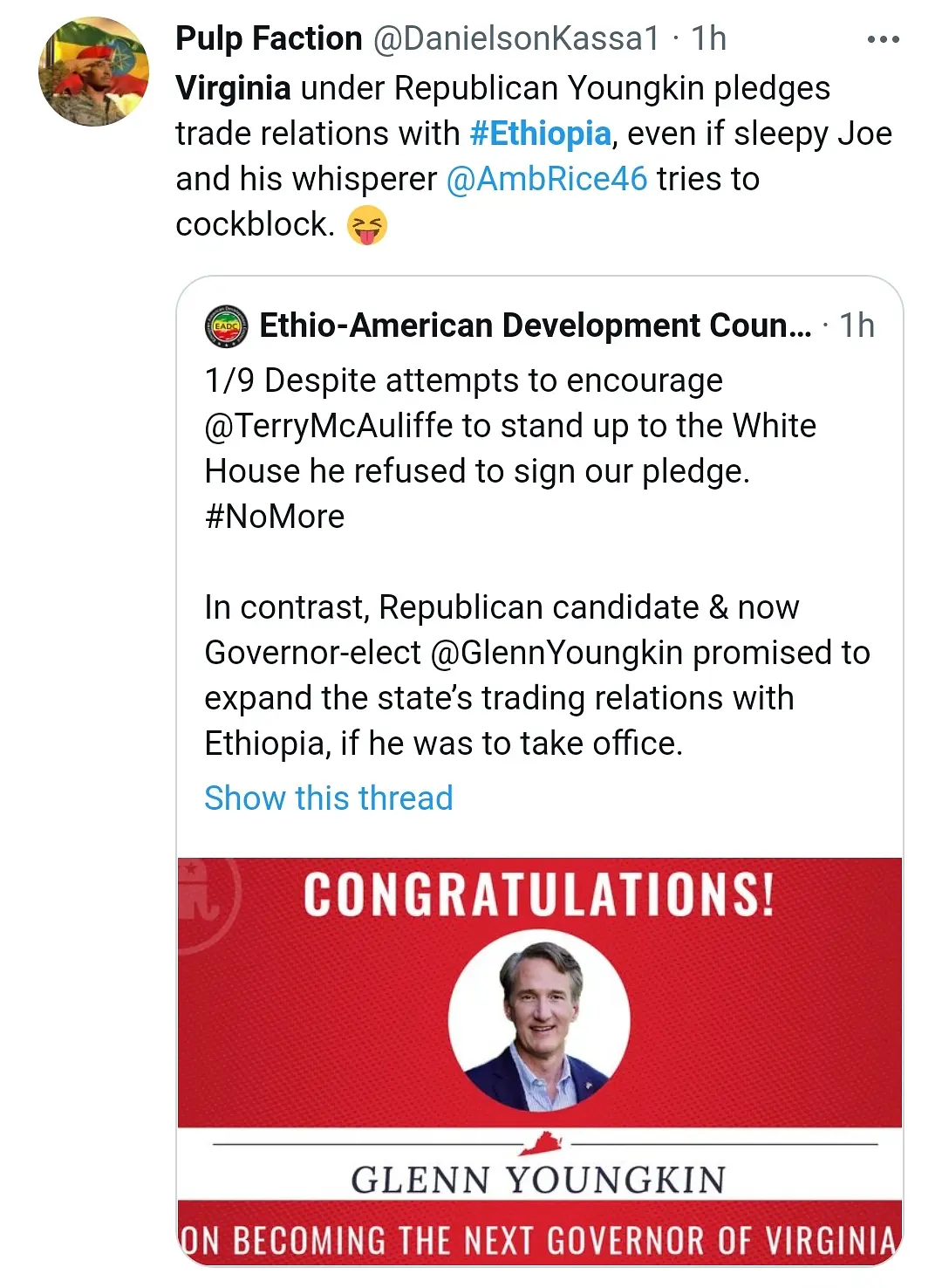Click Show this thread

tap(329, 798)
